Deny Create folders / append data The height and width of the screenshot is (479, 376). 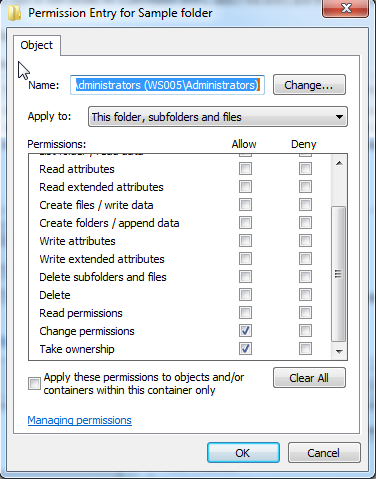coord(305,223)
